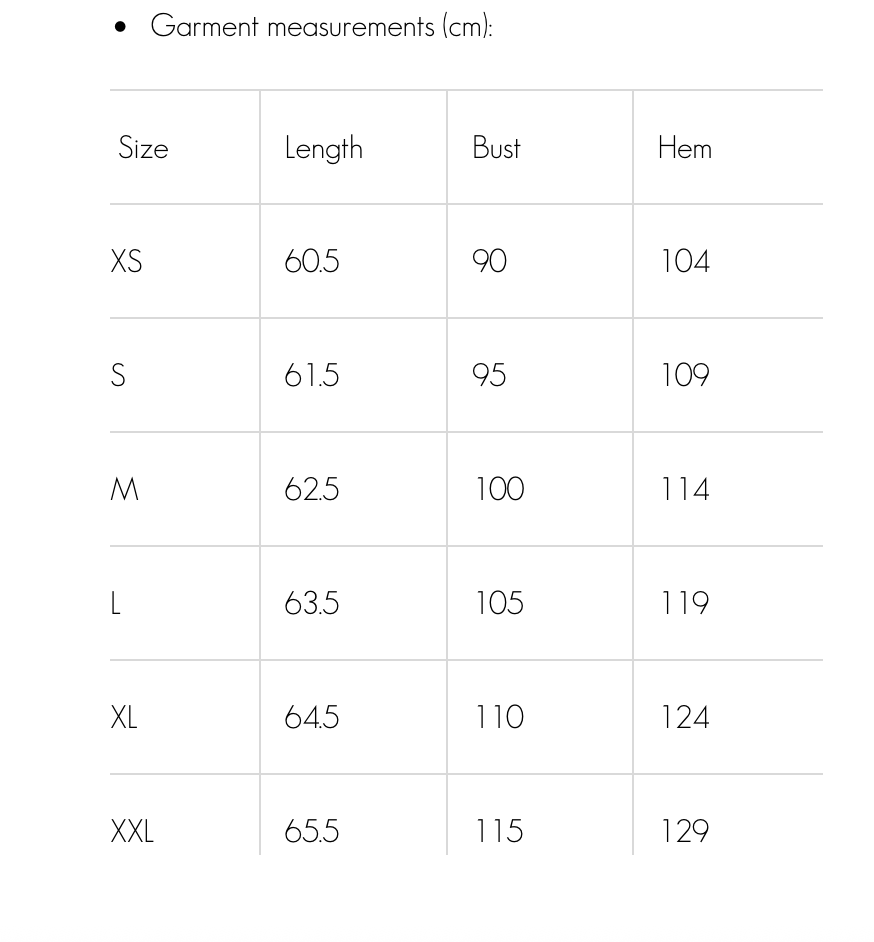Click the 100 bust value

point(499,490)
